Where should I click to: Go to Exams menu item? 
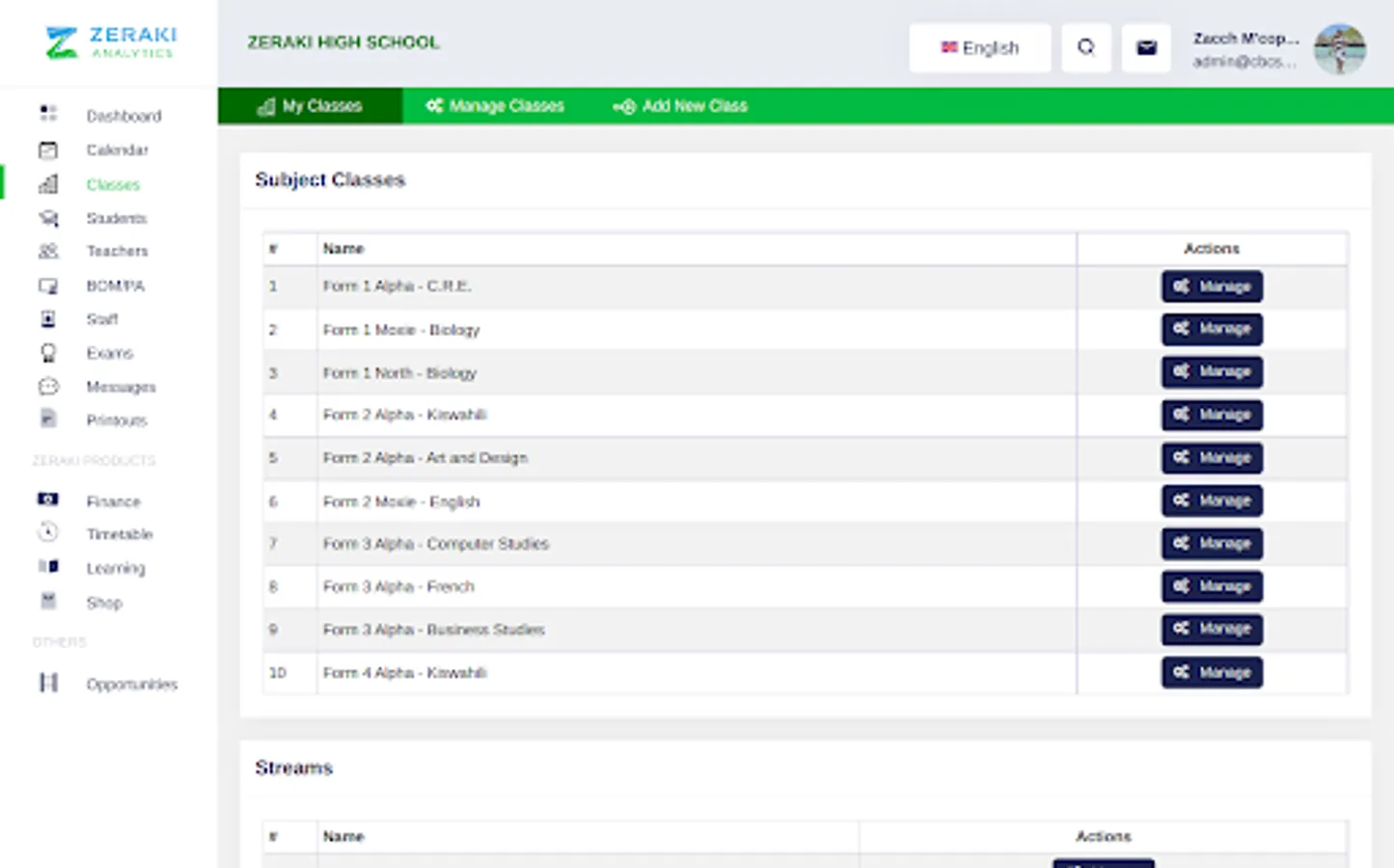tap(109, 353)
